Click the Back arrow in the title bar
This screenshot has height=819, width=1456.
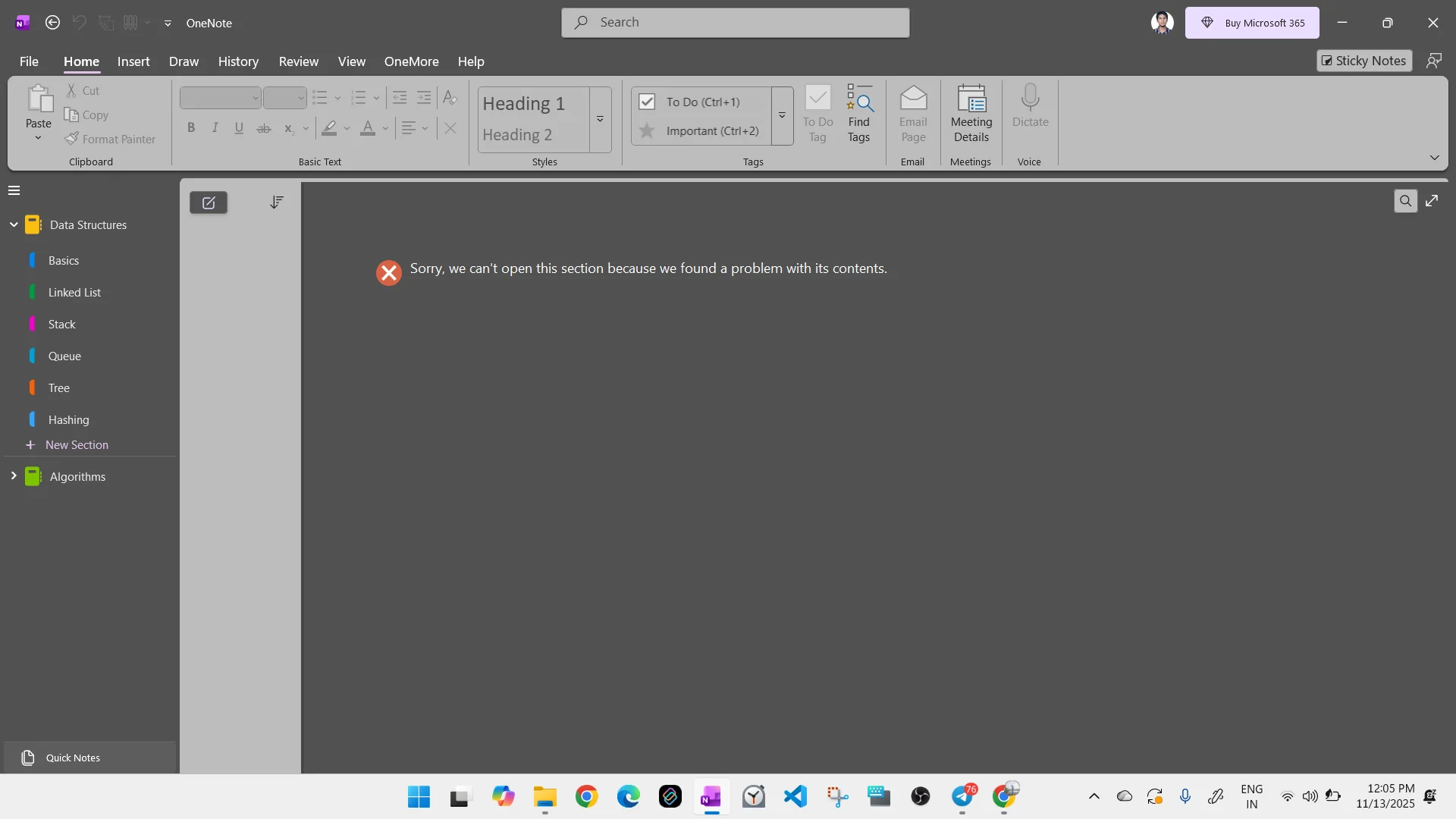[52, 23]
